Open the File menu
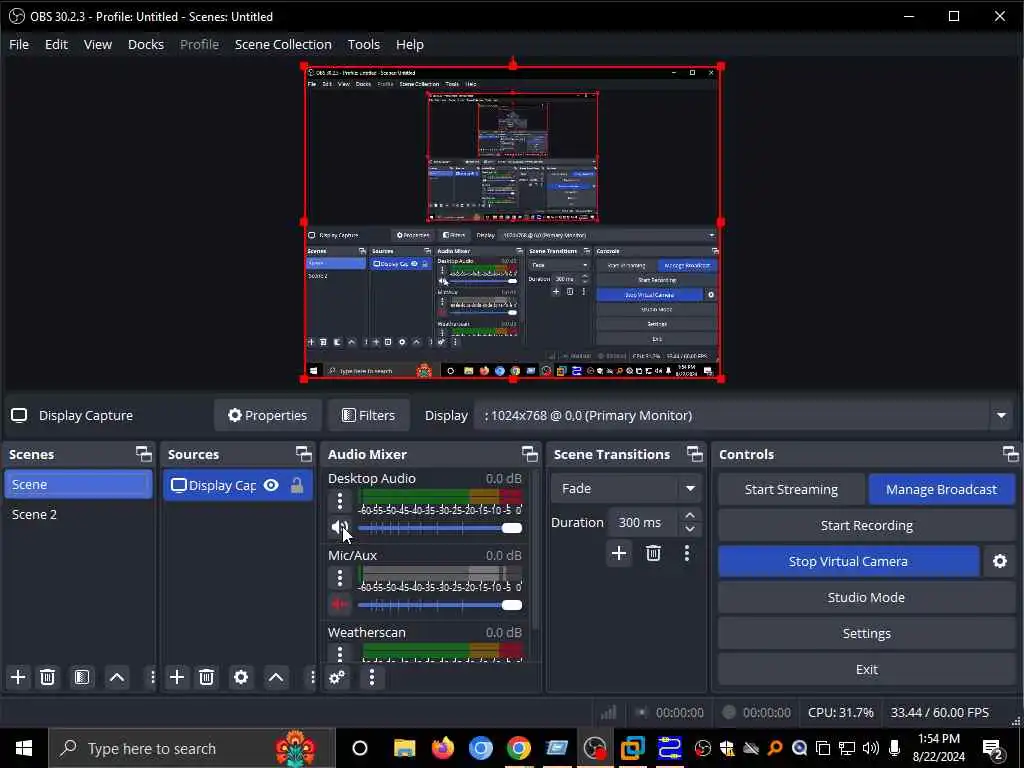 coord(19,44)
